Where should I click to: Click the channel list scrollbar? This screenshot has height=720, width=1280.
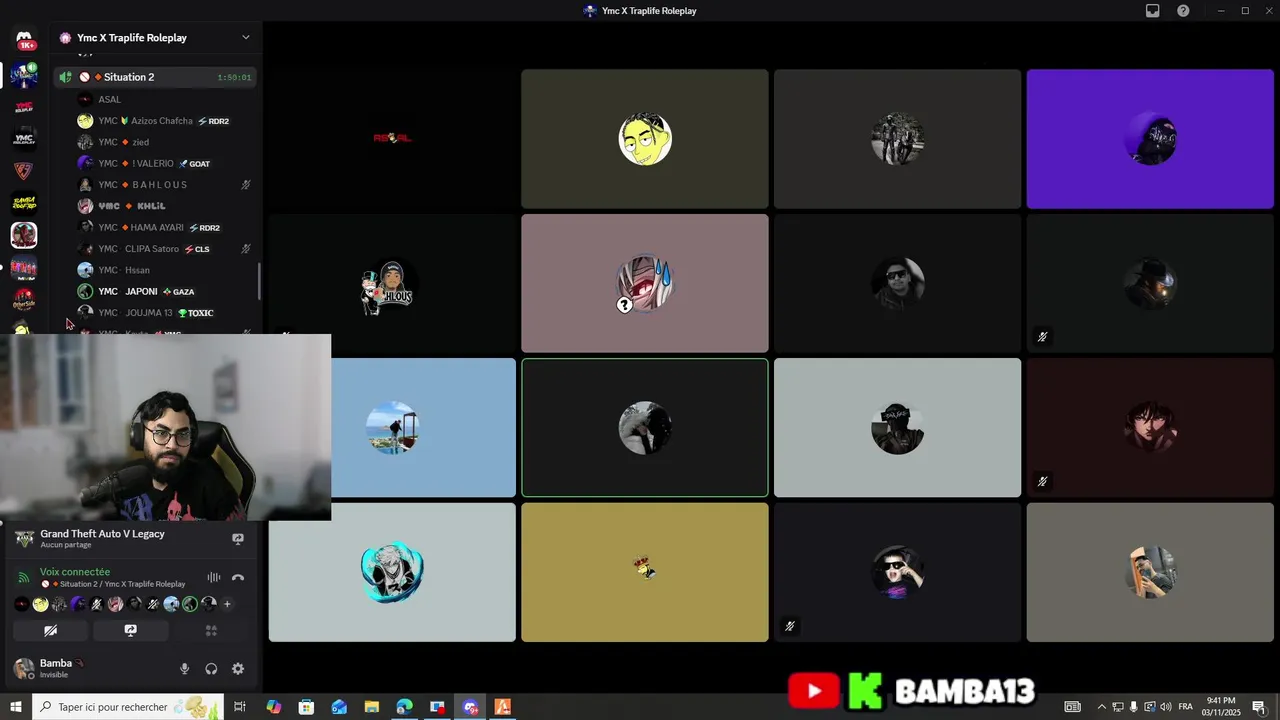click(x=260, y=281)
